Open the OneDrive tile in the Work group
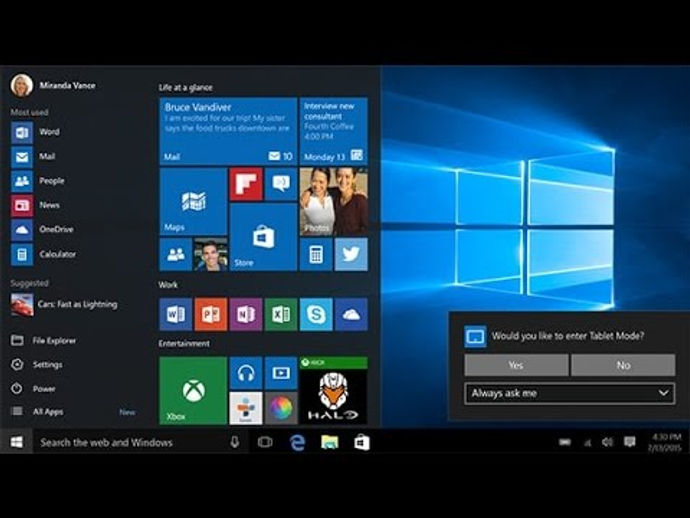 (x=351, y=314)
